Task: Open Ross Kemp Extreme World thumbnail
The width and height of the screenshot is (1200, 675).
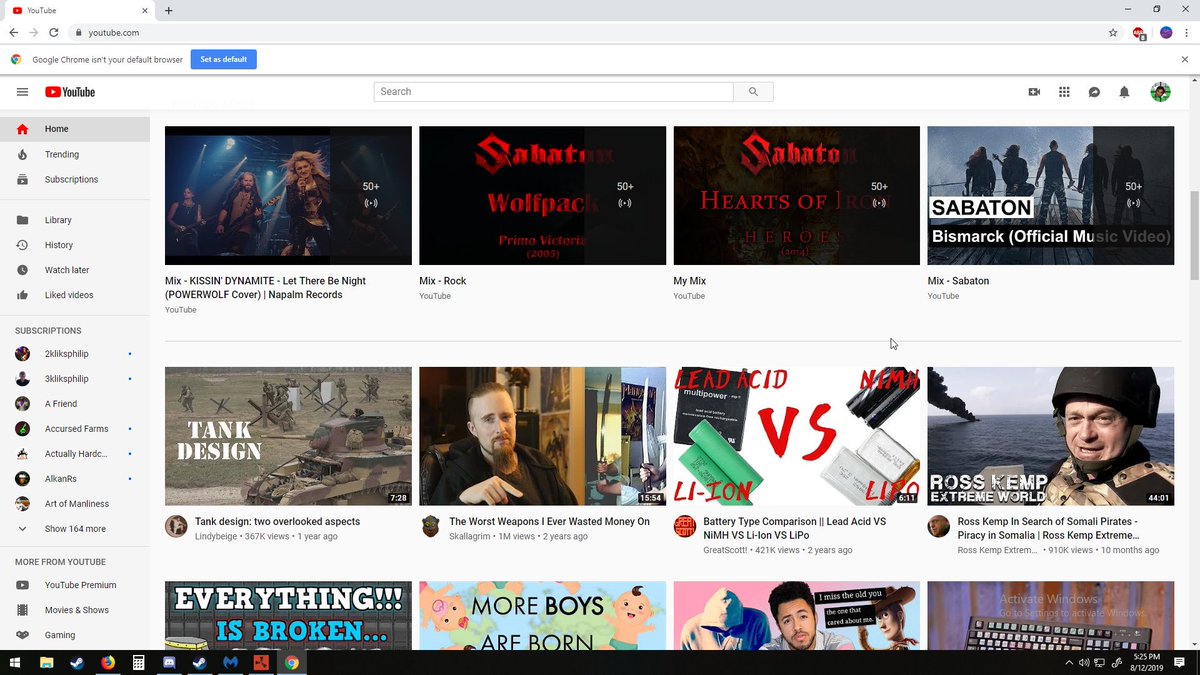Action: pyautogui.click(x=1051, y=436)
